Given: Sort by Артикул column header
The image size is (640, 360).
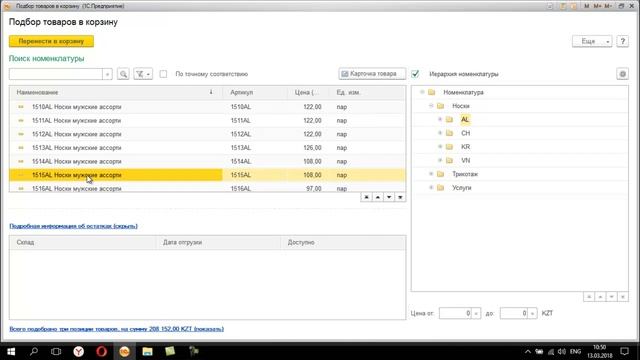Looking at the screenshot, I should (x=255, y=93).
